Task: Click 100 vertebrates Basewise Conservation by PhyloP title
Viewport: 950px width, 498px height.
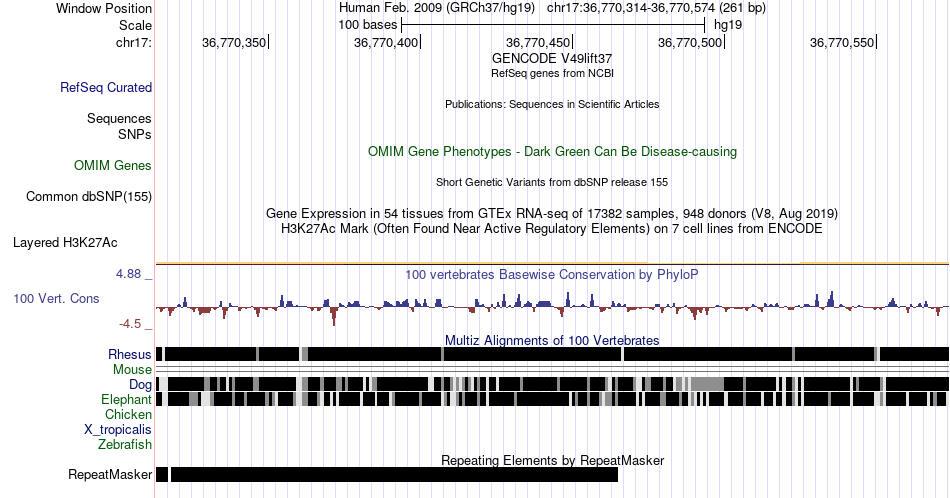Action: coord(552,274)
